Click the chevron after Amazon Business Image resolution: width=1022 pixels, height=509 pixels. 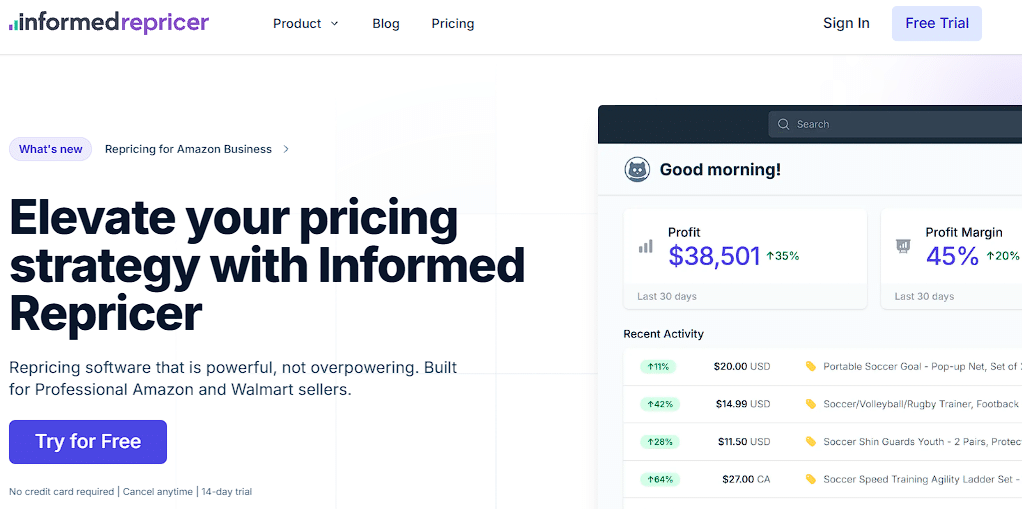point(286,149)
